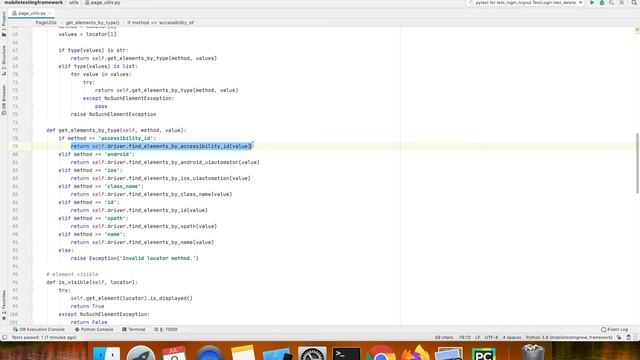
Task: Click the find_elements_by_android_uiautomator line
Action: click(x=165, y=162)
